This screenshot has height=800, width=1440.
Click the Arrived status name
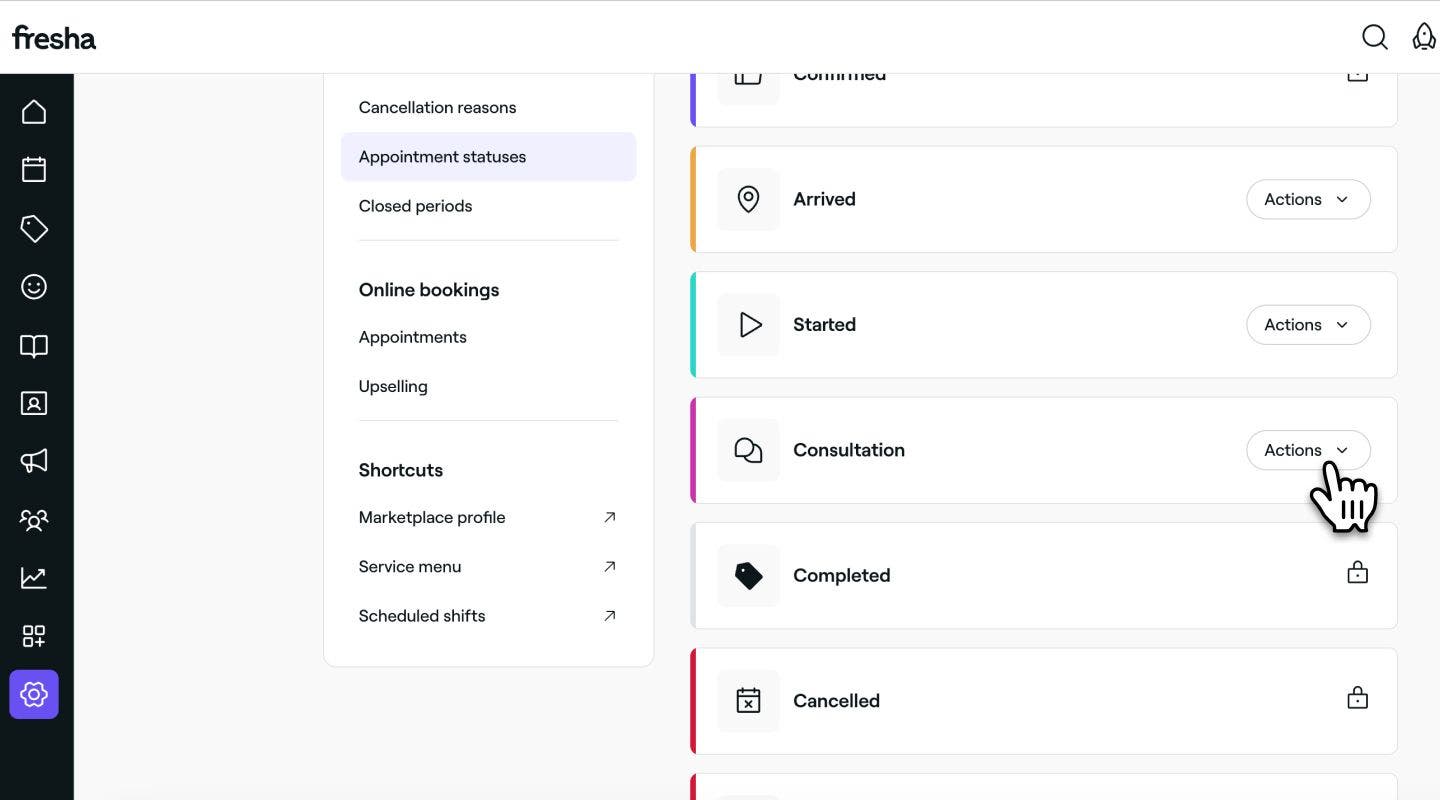(824, 199)
